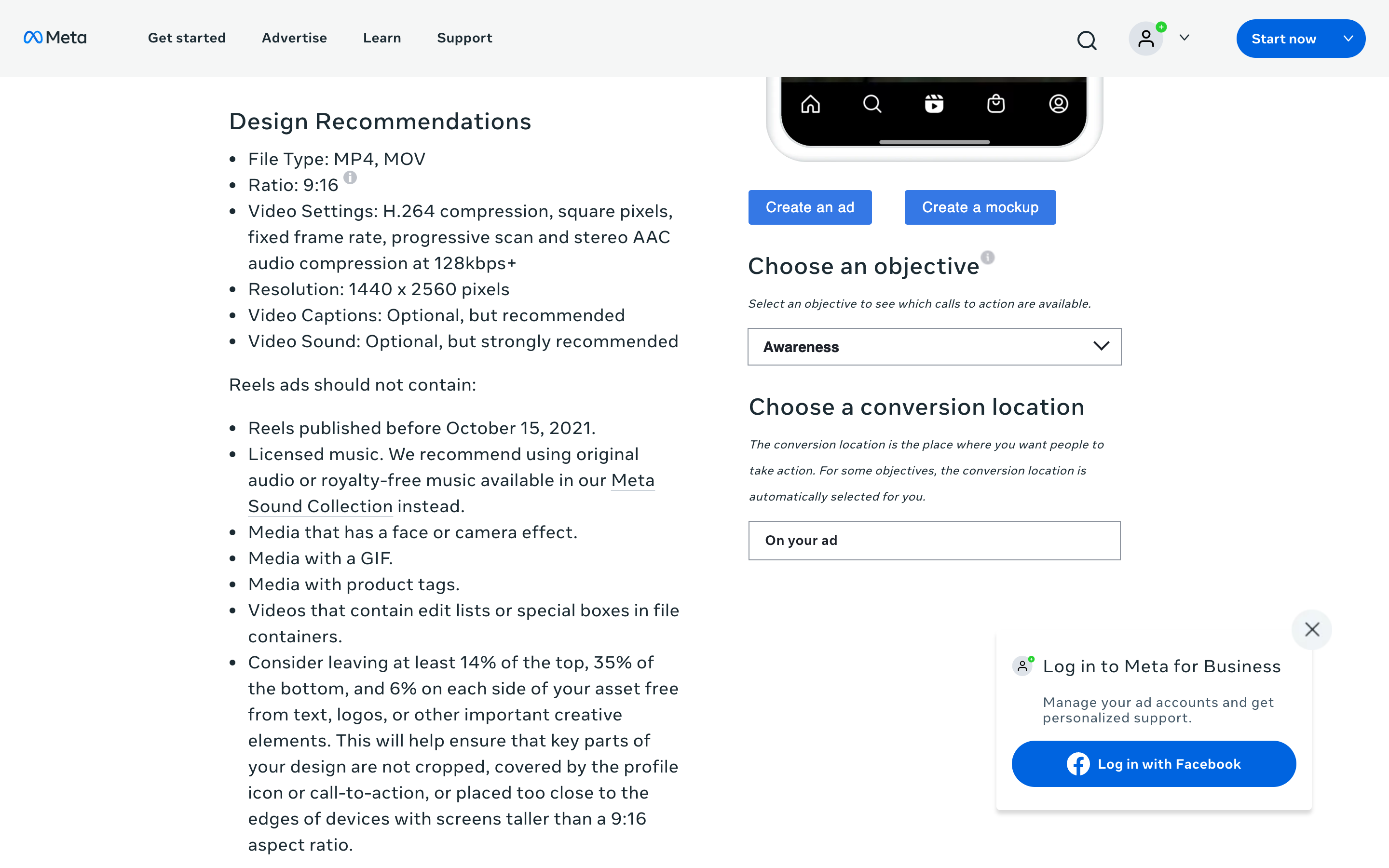Click 'Media that has a face or camera effect.'
Image resolution: width=1389 pixels, height=868 pixels.
coord(412,532)
